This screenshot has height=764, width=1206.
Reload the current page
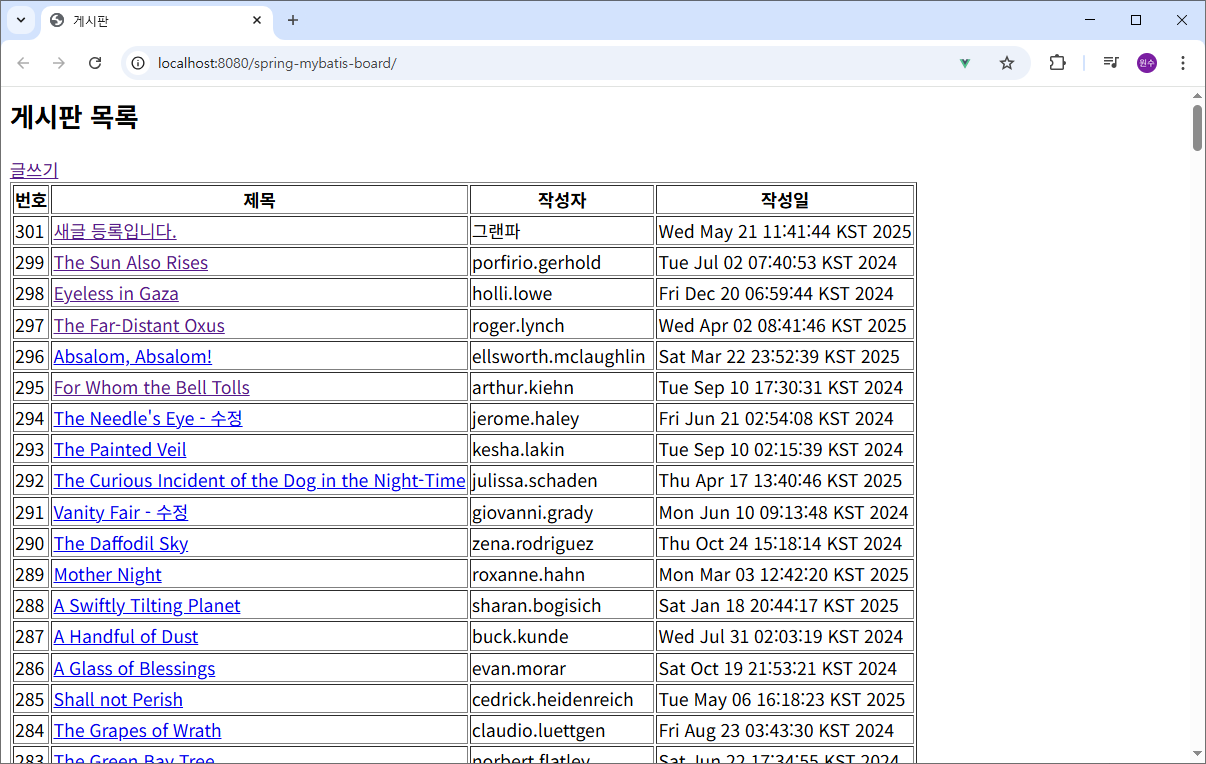(95, 62)
